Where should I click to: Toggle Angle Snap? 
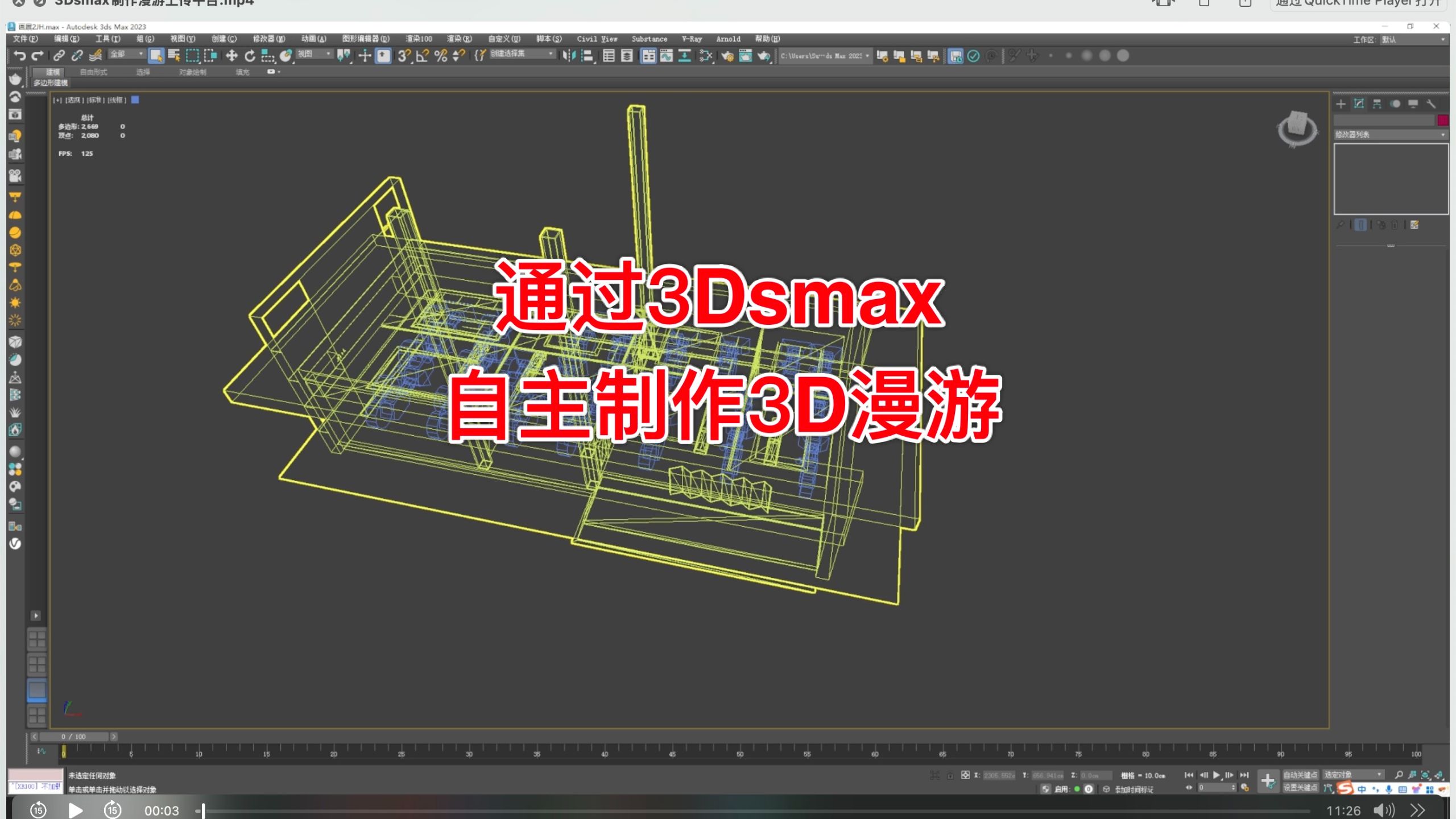click(x=423, y=55)
